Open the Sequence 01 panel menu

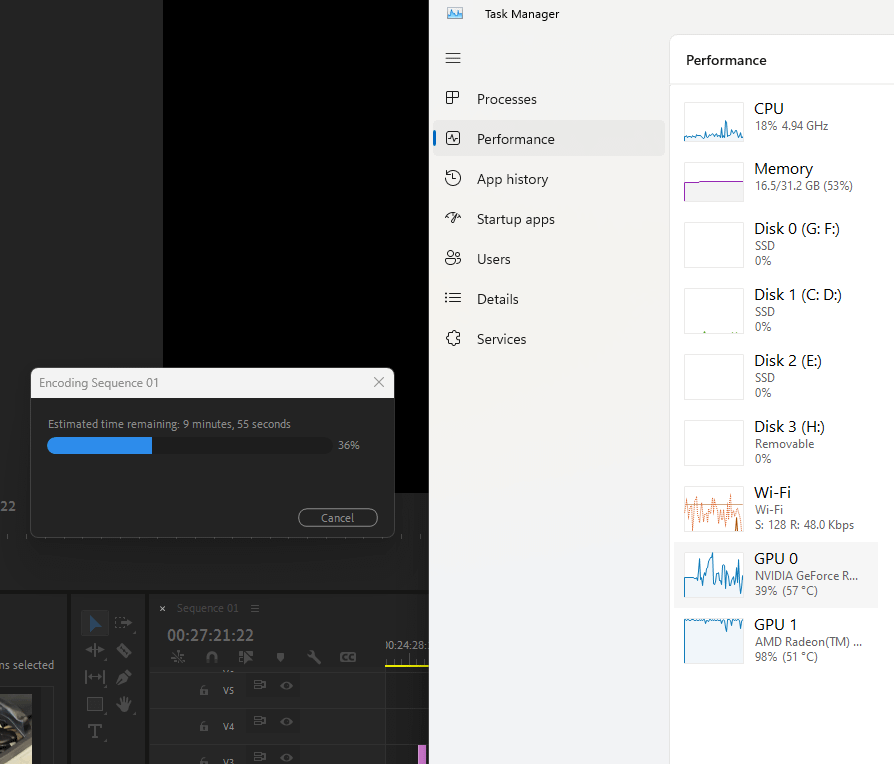tap(255, 608)
